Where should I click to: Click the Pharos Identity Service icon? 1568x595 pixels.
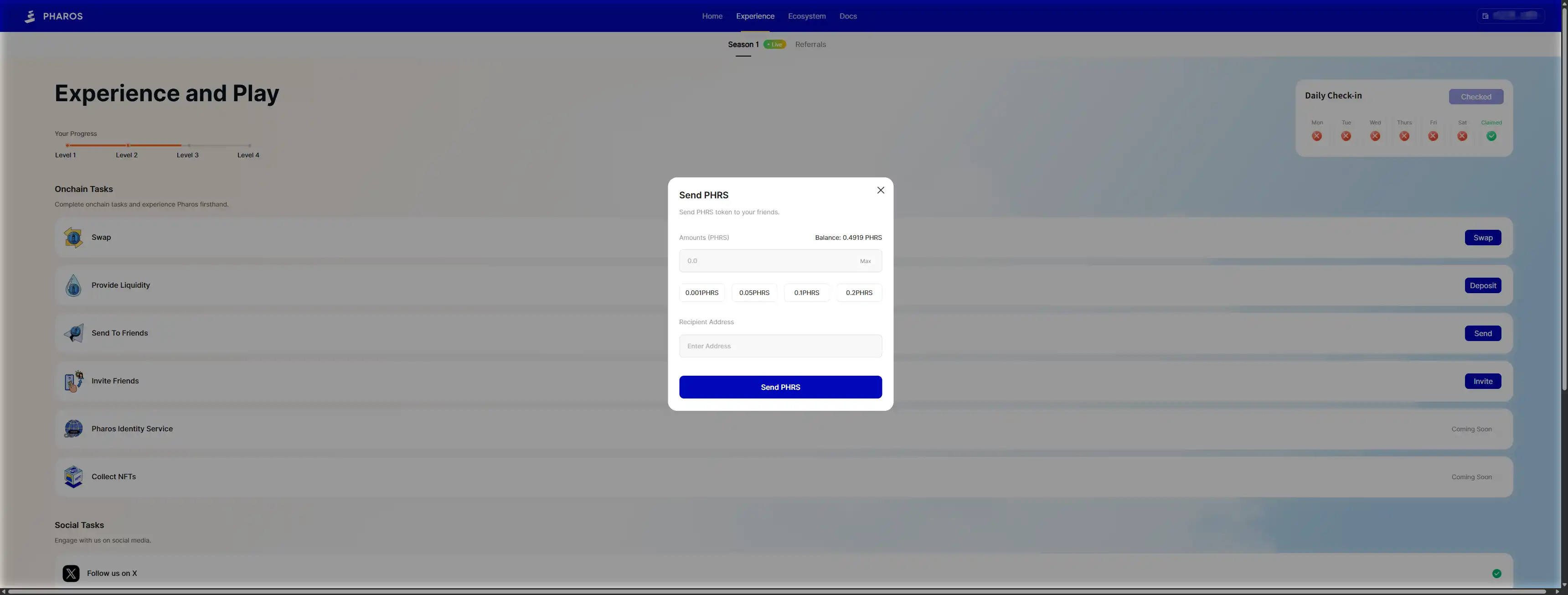point(73,429)
